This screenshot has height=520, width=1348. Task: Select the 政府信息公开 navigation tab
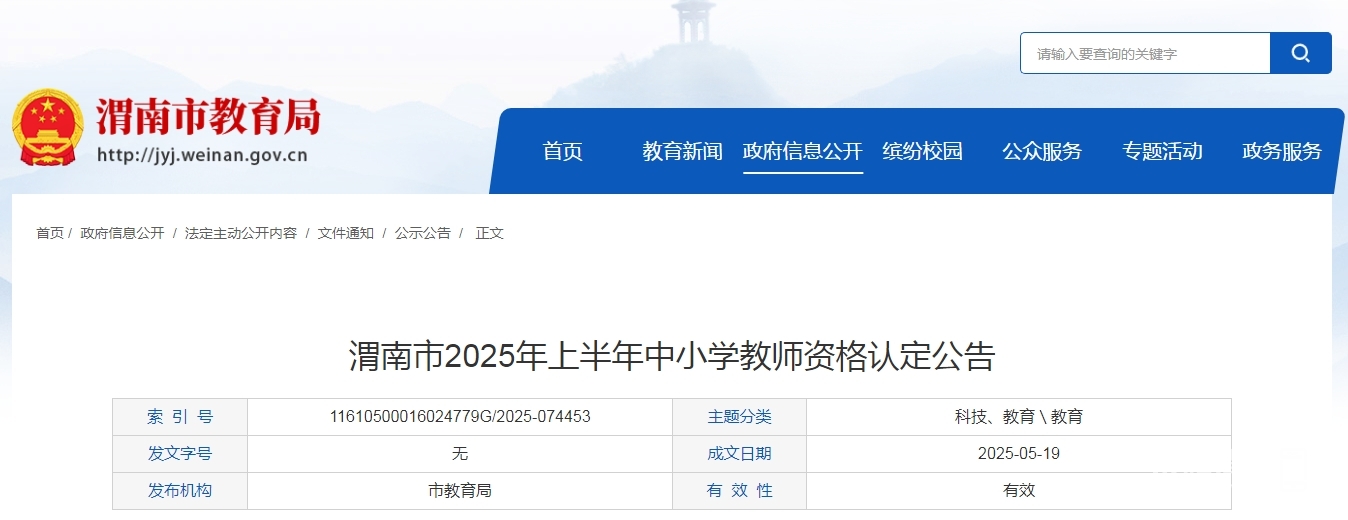802,152
